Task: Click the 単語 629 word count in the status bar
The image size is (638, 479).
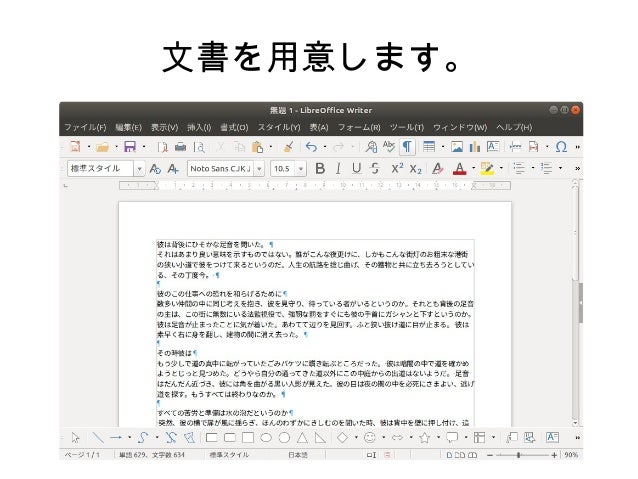Action: click(x=151, y=455)
